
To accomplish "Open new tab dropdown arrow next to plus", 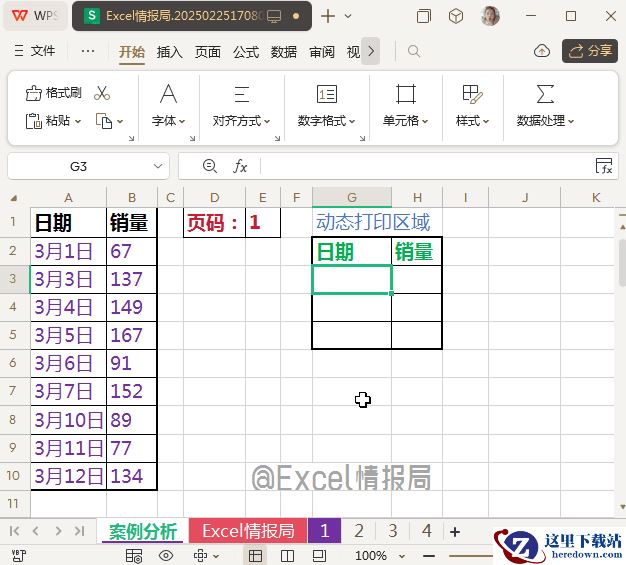I will tap(348, 16).
